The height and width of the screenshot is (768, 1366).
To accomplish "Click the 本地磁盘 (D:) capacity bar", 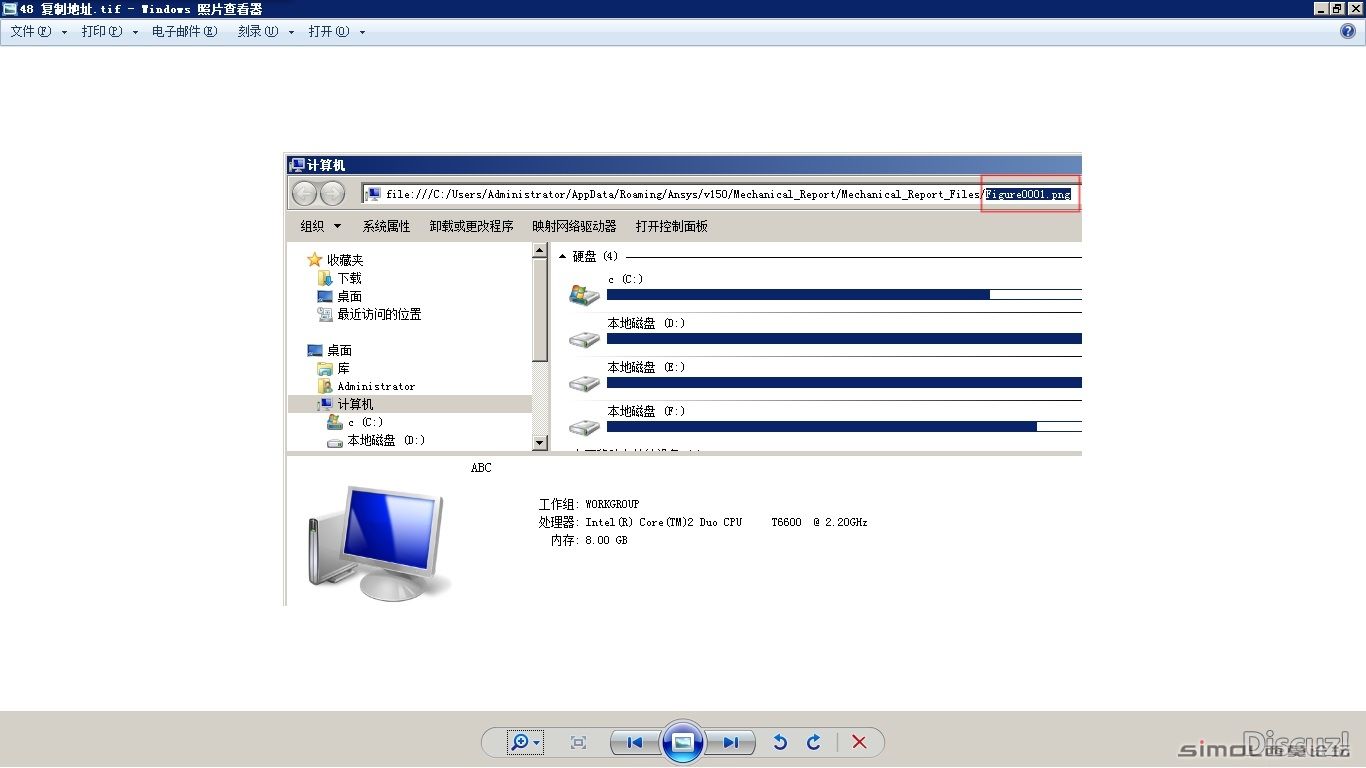I will [844, 338].
